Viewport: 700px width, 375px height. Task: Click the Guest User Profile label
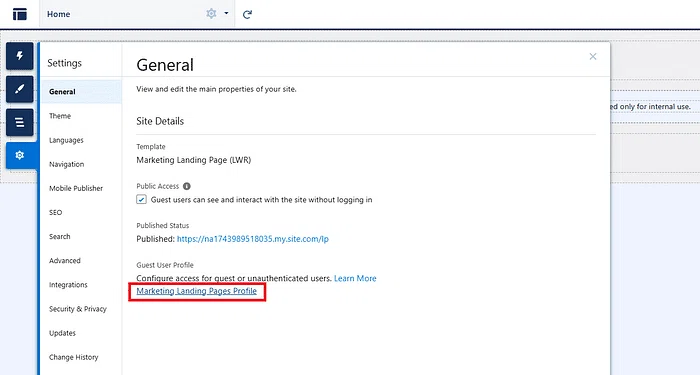click(165, 265)
